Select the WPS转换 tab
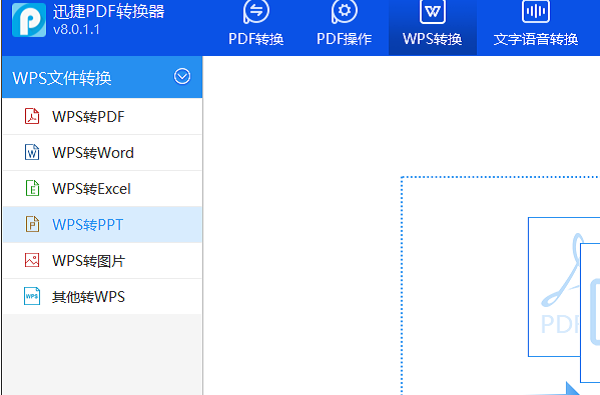 [432, 28]
